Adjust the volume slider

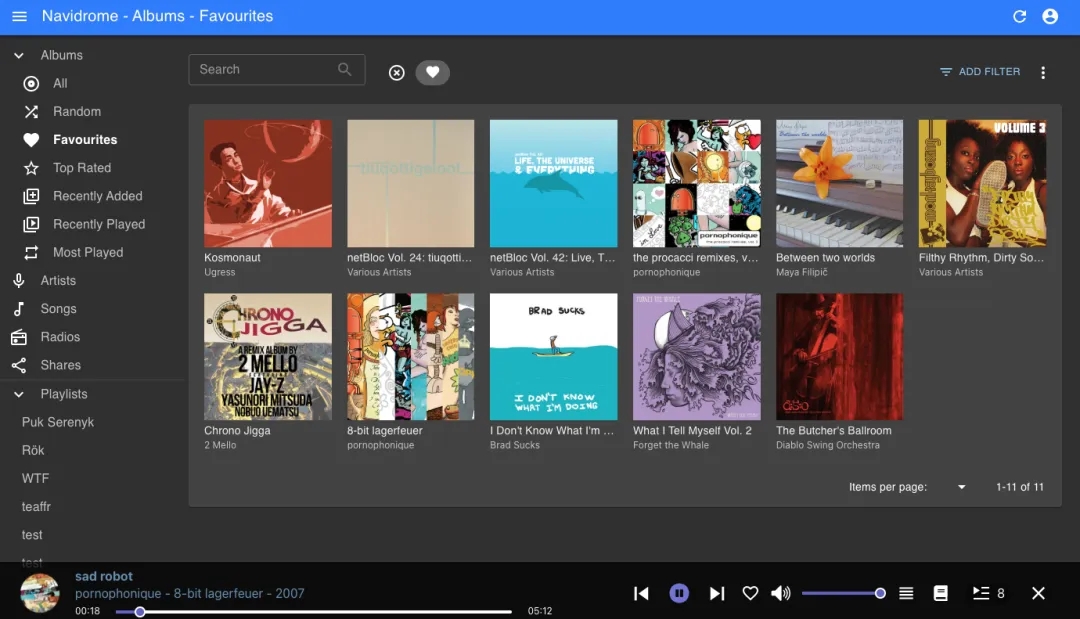click(844, 593)
